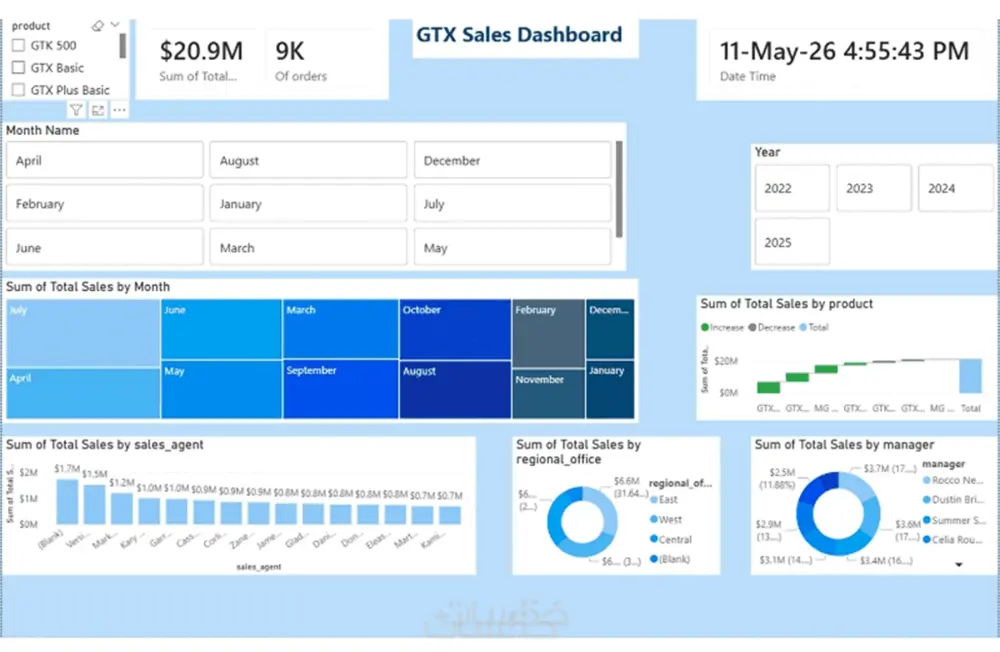
Task: Select June in the Month Name slicer
Action: [105, 247]
